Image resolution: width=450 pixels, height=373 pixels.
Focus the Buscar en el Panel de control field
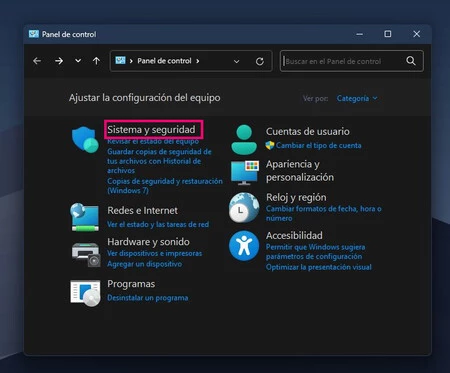point(343,61)
